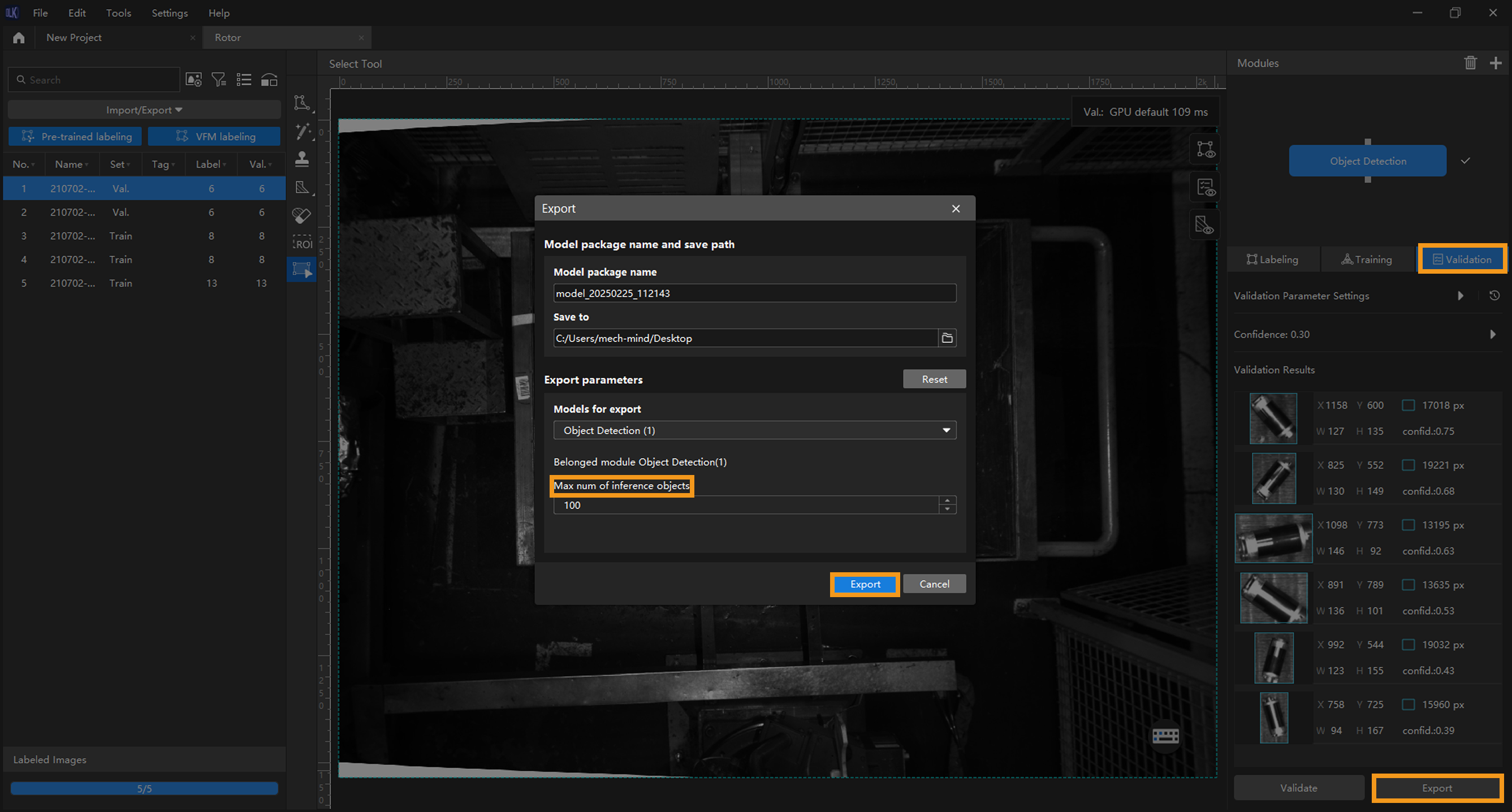Image resolution: width=1512 pixels, height=812 pixels.
Task: Select the Object Detection module block
Action: point(1367,161)
